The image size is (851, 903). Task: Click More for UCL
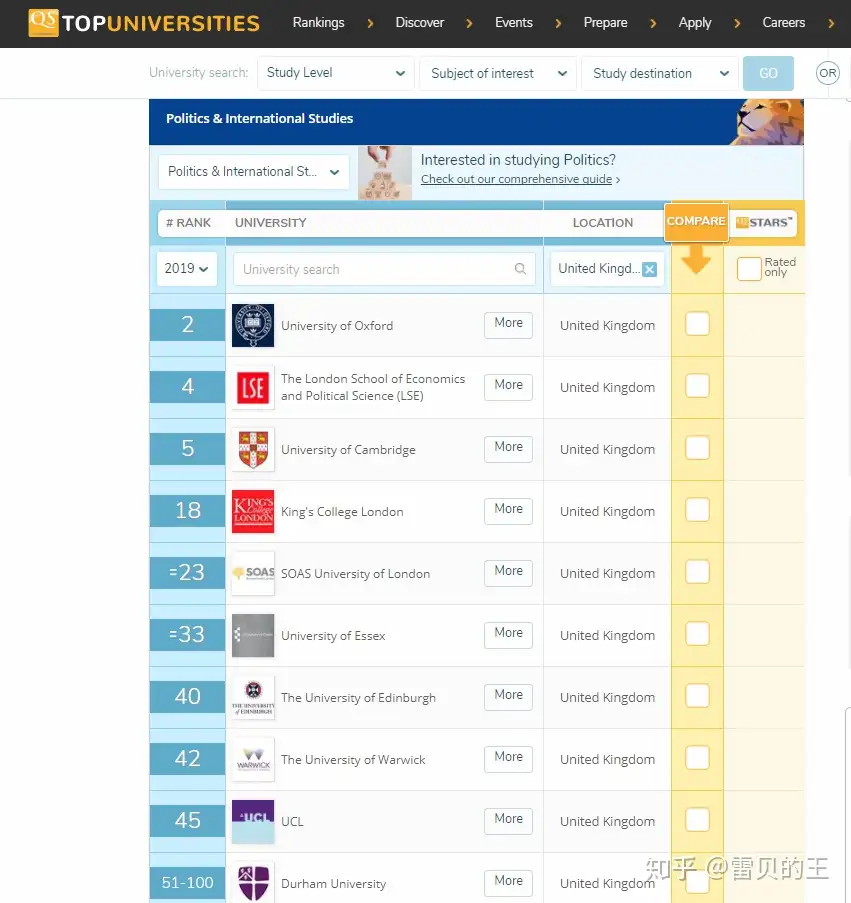coord(508,821)
